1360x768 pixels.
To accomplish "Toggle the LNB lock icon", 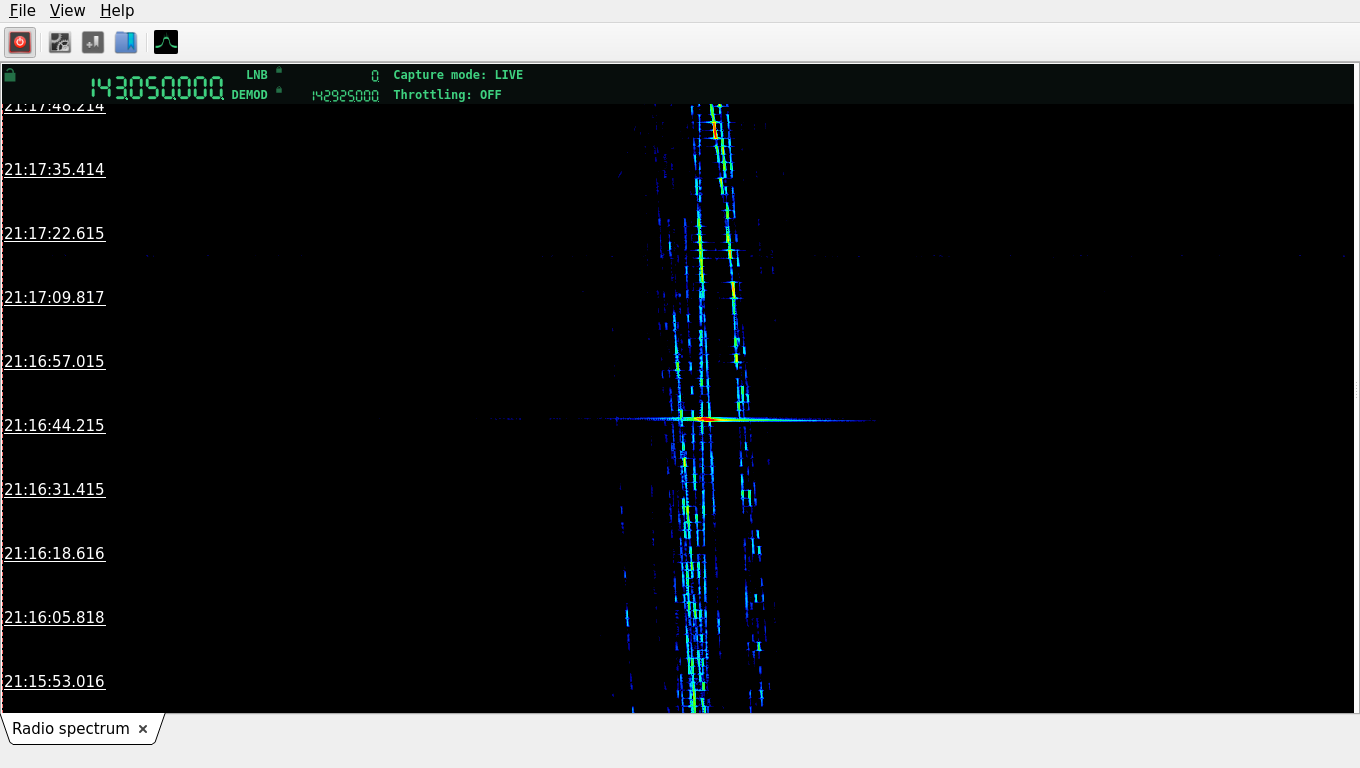I will point(279,70).
